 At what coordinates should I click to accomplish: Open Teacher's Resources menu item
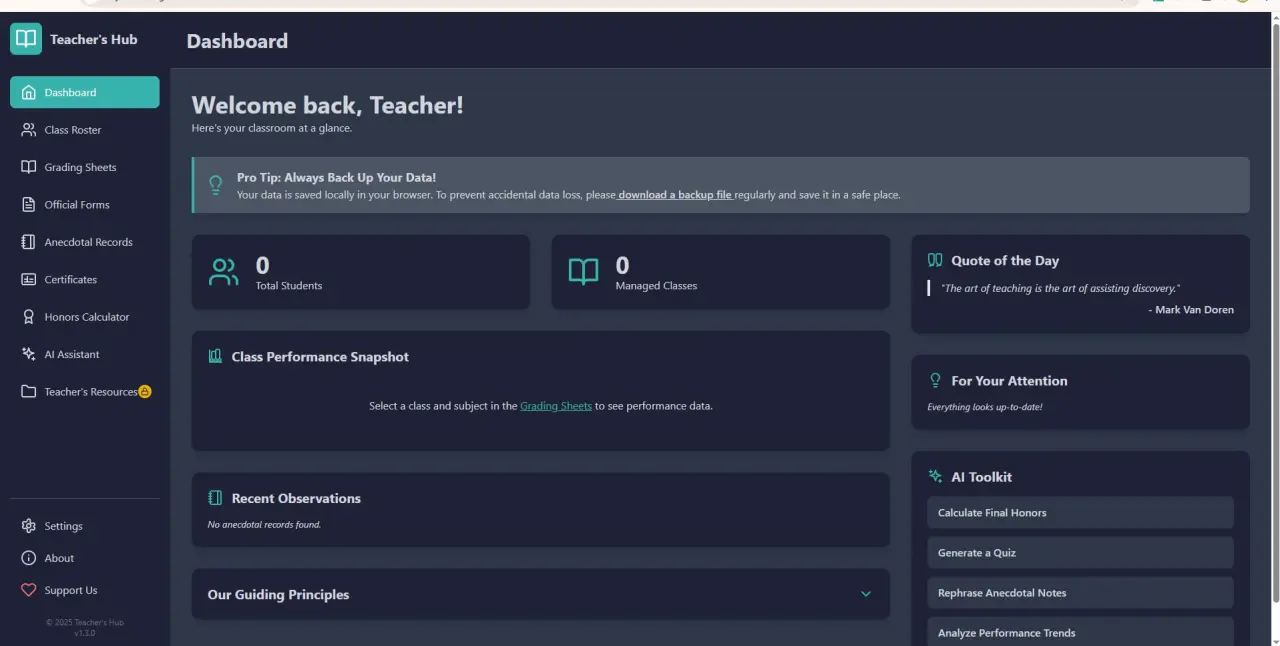[x=85, y=392]
